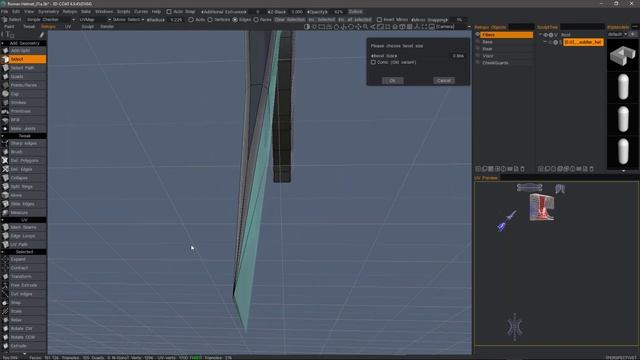Screen dimensions: 640x360
Task: Select the Slide Edges tool
Action: [24, 204]
